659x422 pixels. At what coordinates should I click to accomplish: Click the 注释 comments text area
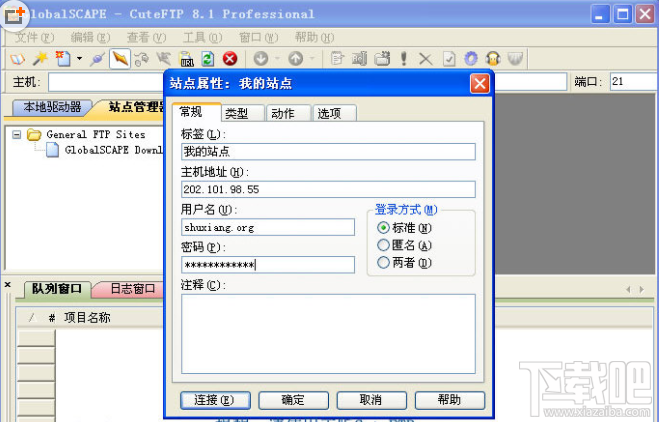pos(329,334)
